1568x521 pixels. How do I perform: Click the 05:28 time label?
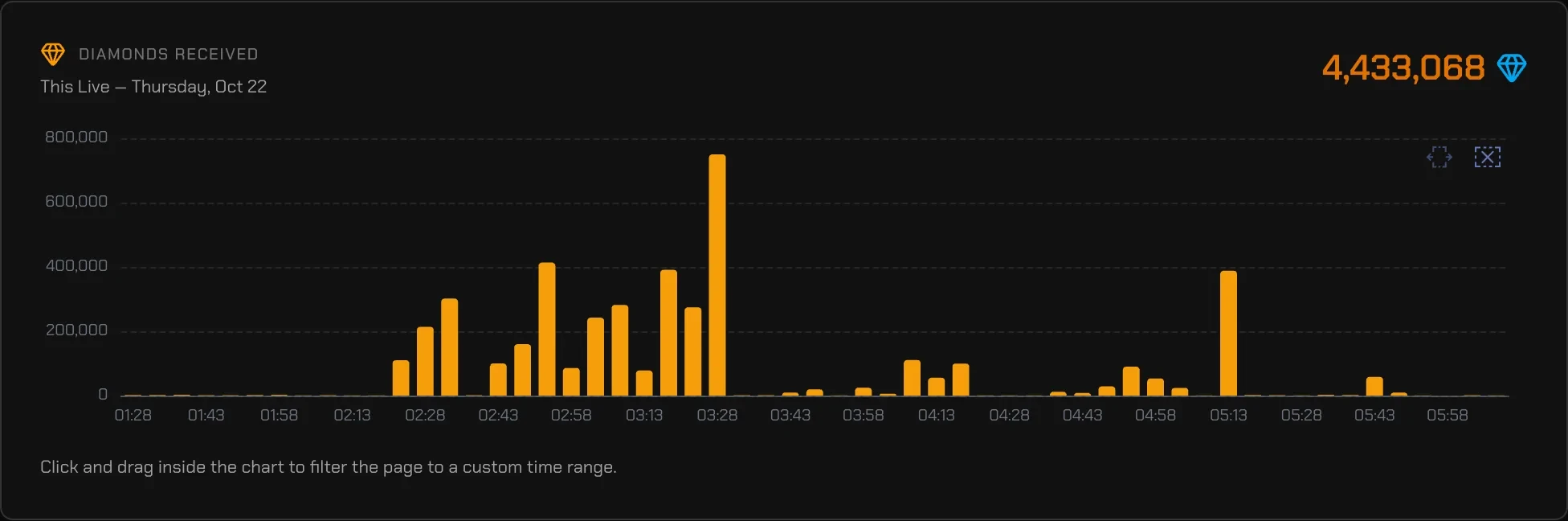pyautogui.click(x=1301, y=415)
